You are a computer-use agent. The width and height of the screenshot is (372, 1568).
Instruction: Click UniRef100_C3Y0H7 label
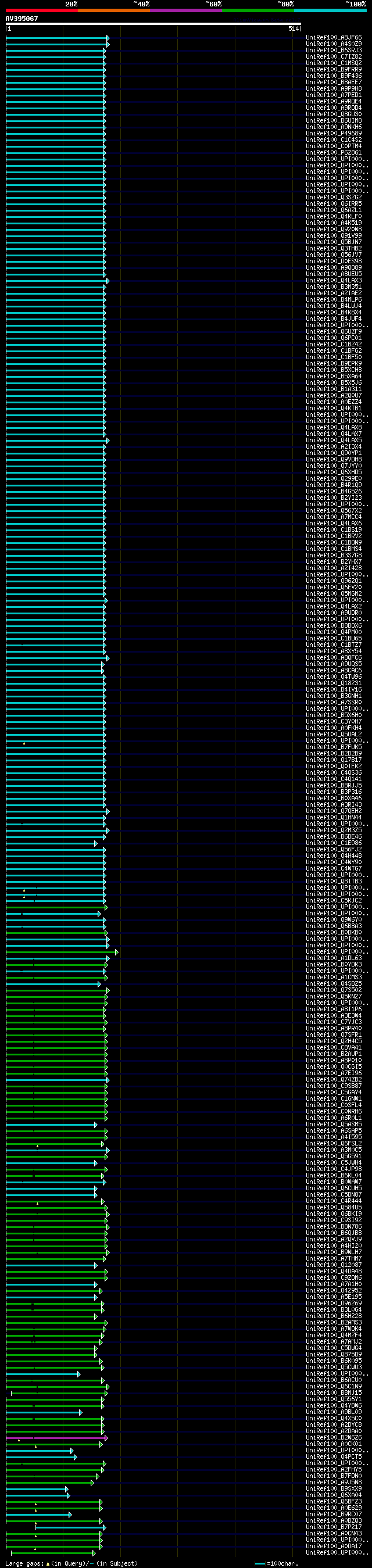(334, 721)
